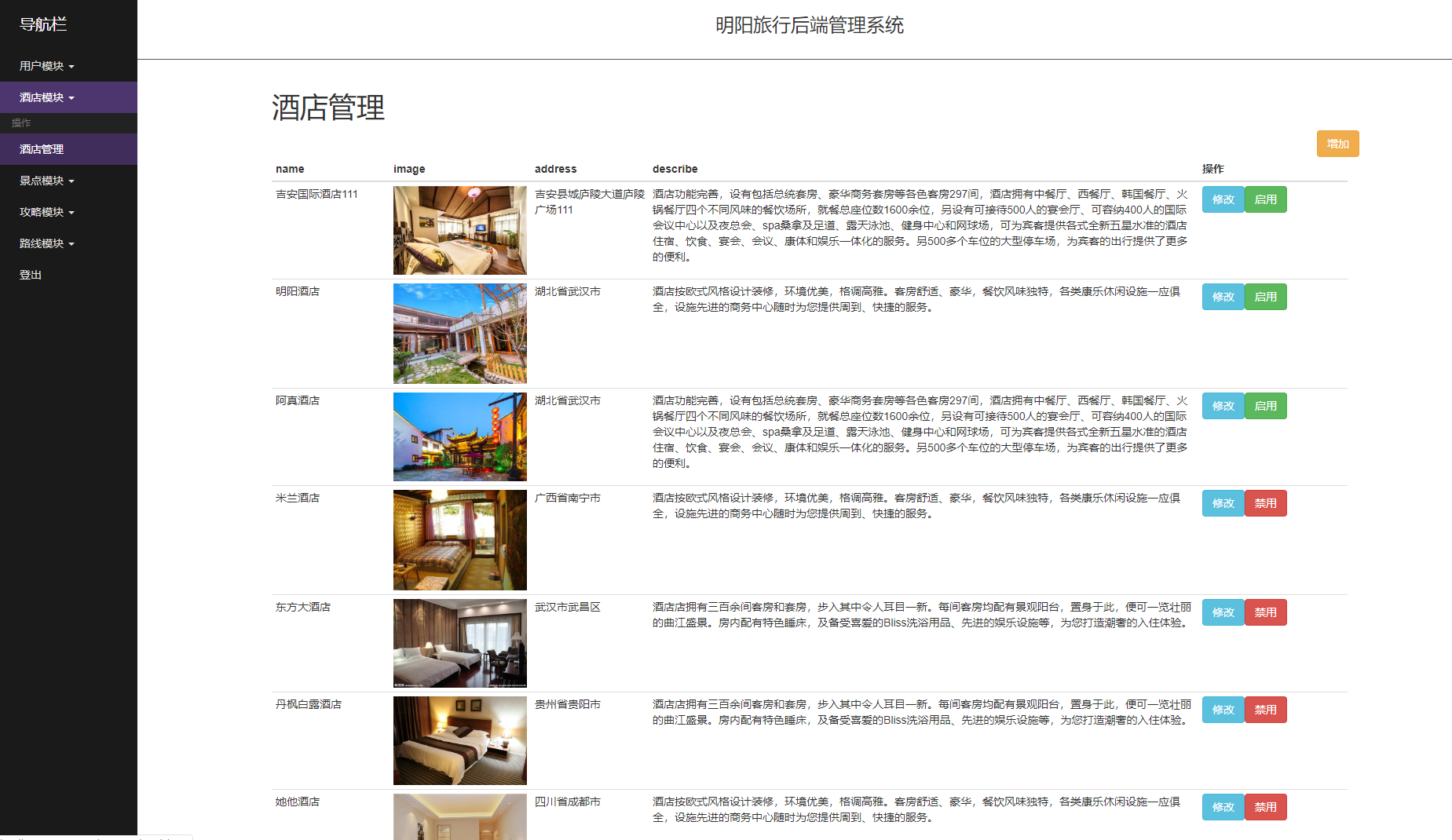The image size is (1452, 840).
Task: Click 修改 for 明阳酒店 row
Action: click(x=1223, y=297)
